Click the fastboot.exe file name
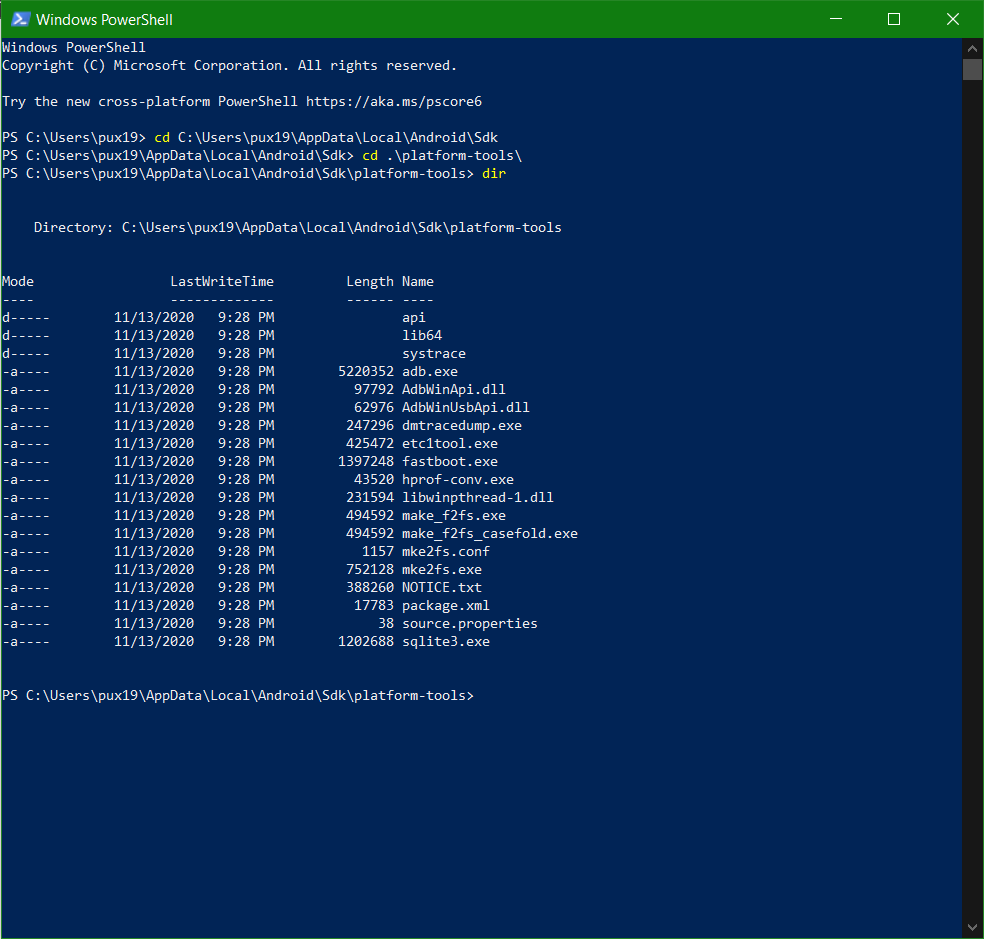Screen dimensions: 984x939 [x=450, y=462]
